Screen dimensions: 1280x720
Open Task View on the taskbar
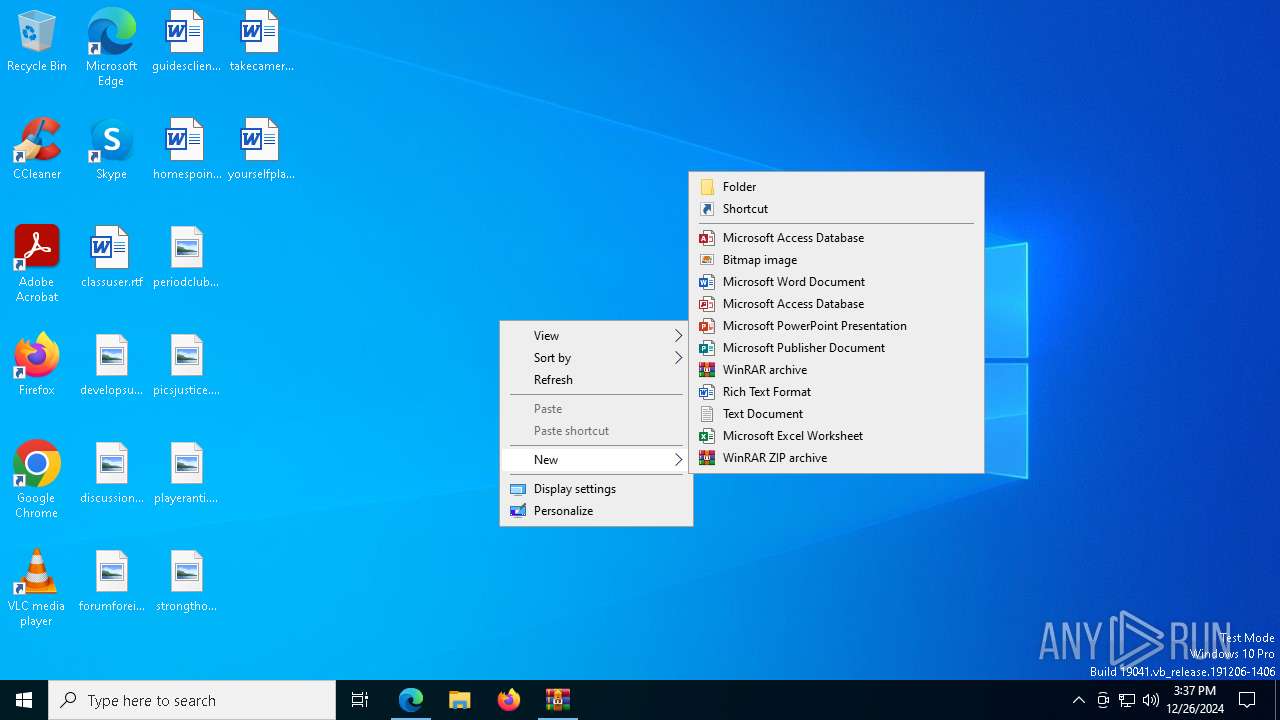360,700
